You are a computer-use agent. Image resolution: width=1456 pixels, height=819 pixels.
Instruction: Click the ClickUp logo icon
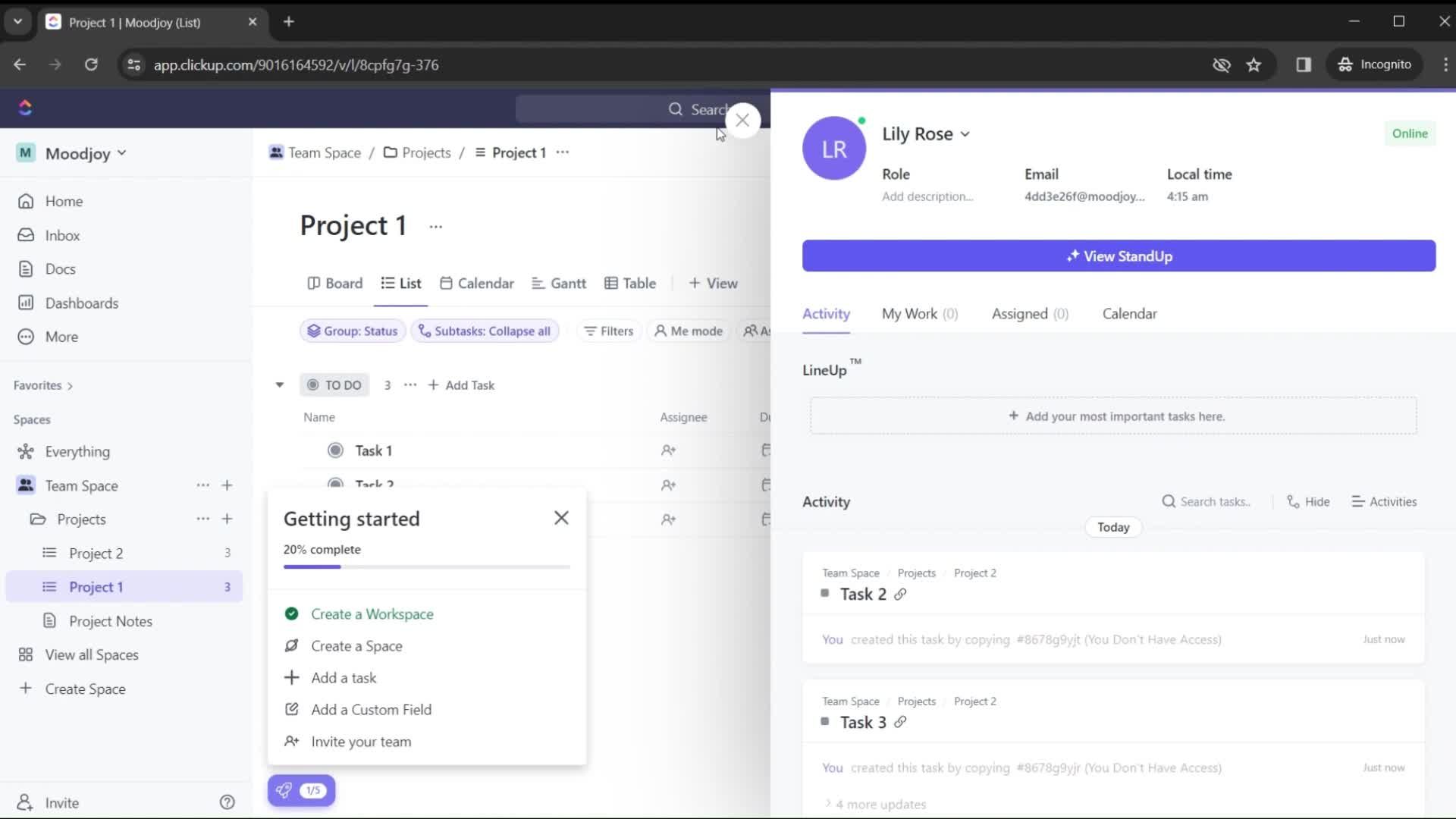click(x=25, y=108)
